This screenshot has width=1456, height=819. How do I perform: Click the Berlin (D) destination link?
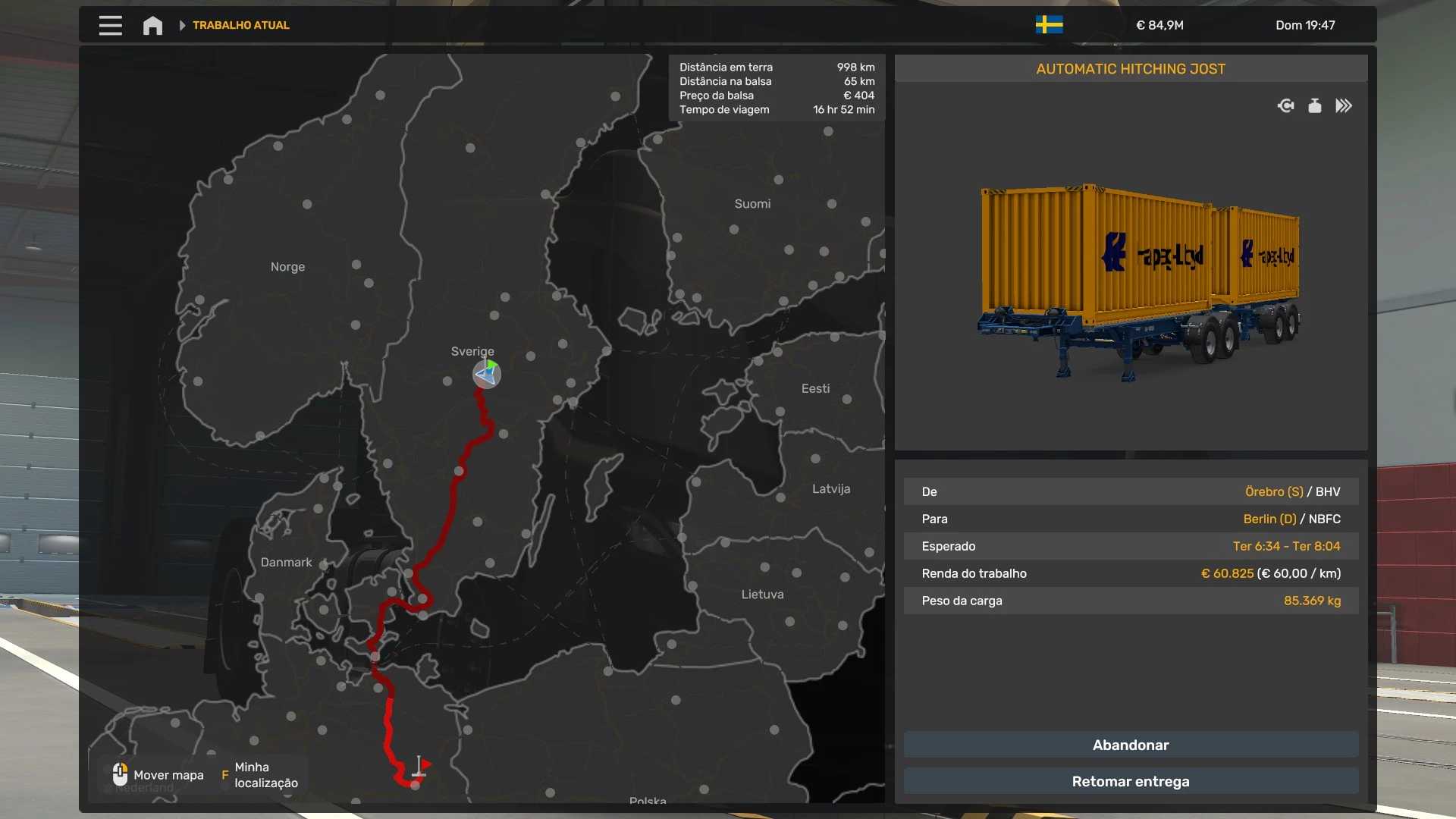coord(1269,519)
